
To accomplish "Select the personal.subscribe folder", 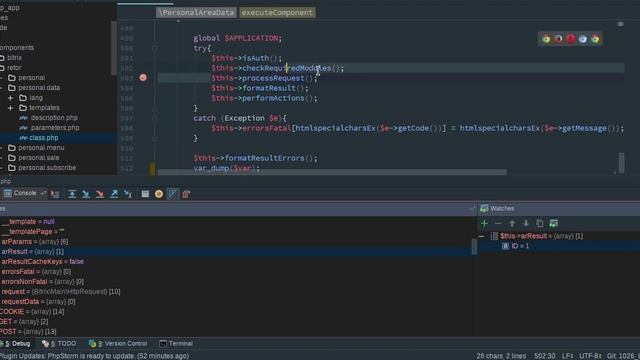I will (x=47, y=168).
